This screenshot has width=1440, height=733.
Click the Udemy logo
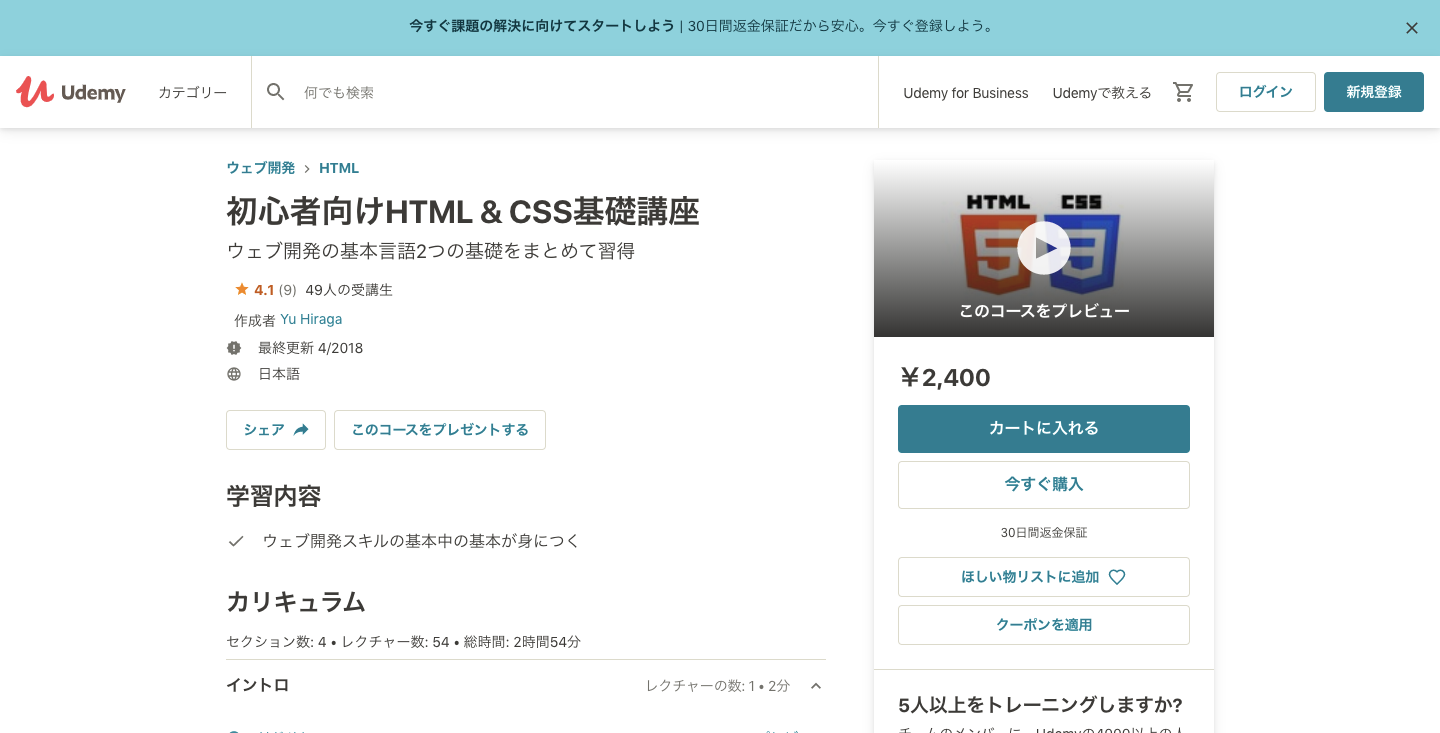tap(71, 92)
